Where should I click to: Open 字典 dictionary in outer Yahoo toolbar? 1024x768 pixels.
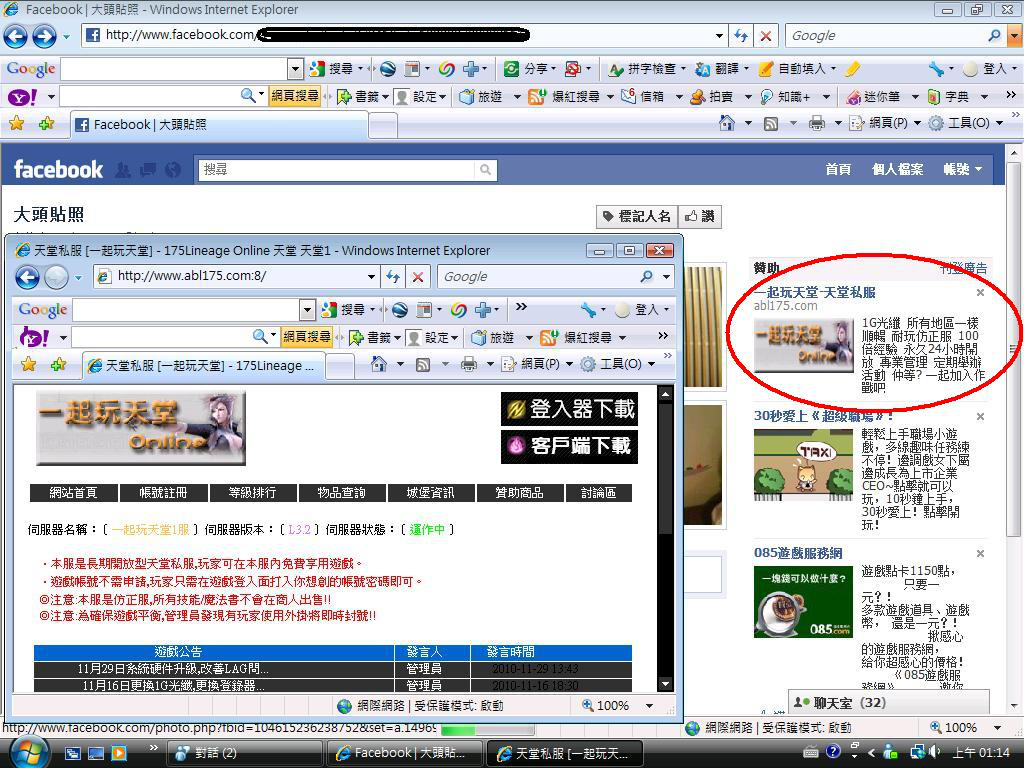coord(950,97)
